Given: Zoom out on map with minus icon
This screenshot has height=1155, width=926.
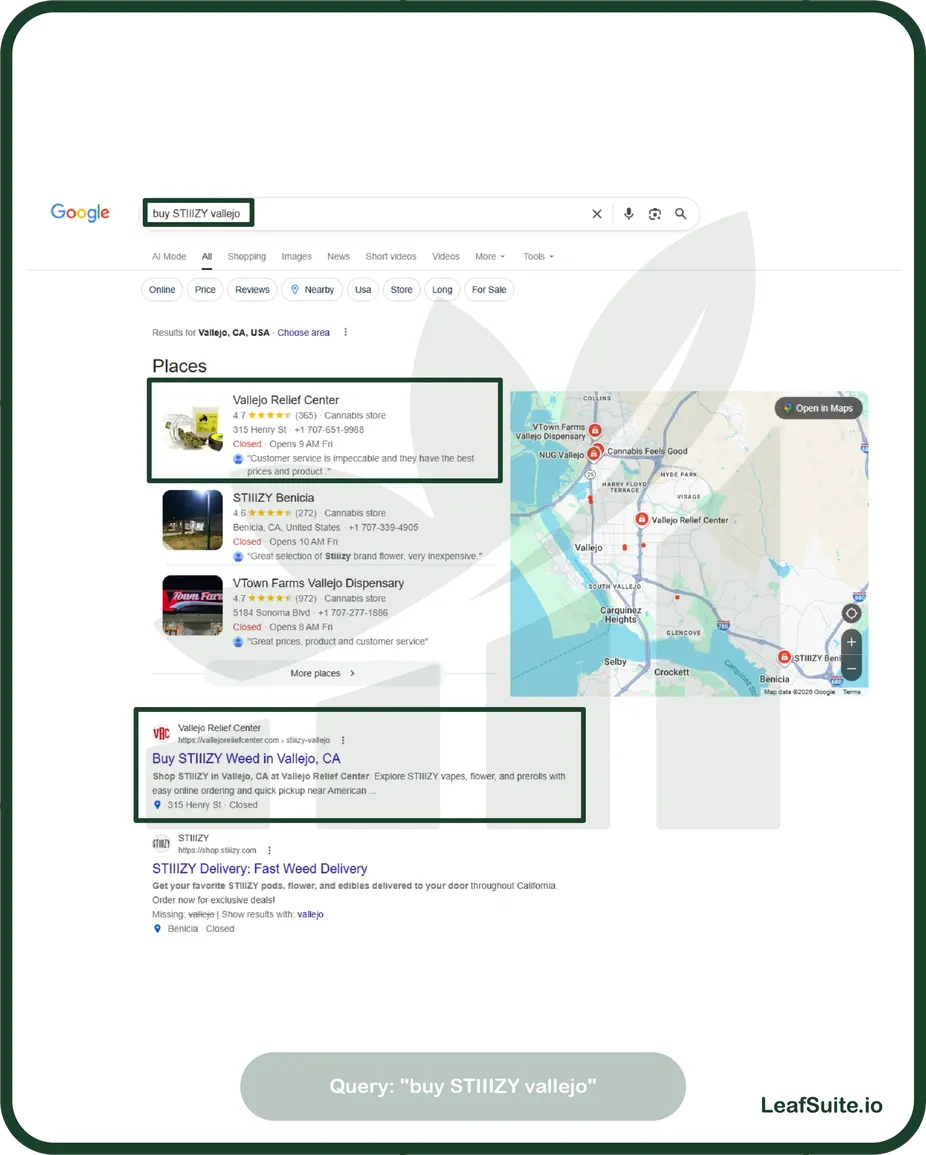Looking at the screenshot, I should tap(851, 667).
